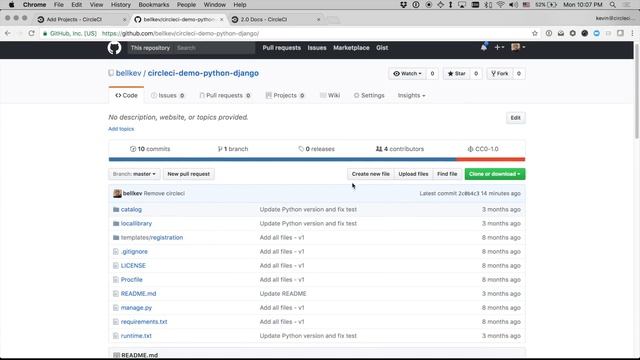Open the README.md file link
The height and width of the screenshot is (360, 640).
click(138, 294)
